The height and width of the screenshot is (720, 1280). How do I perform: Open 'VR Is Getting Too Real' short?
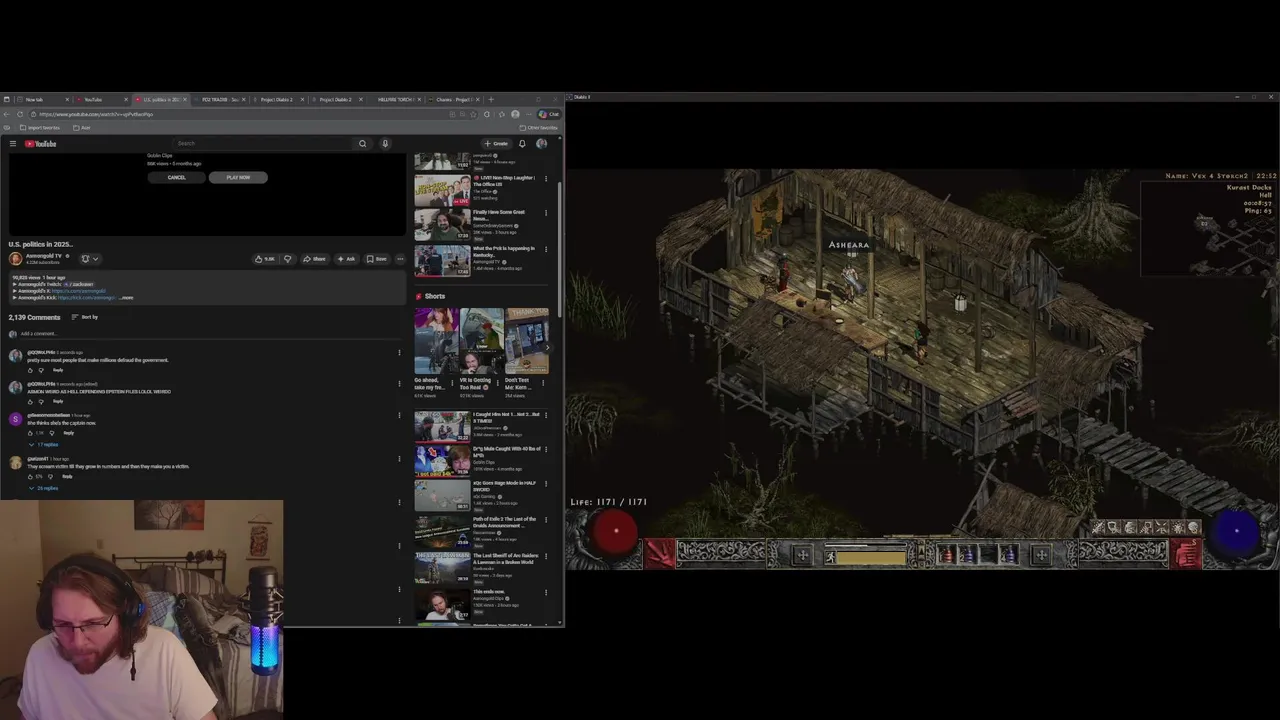[482, 341]
